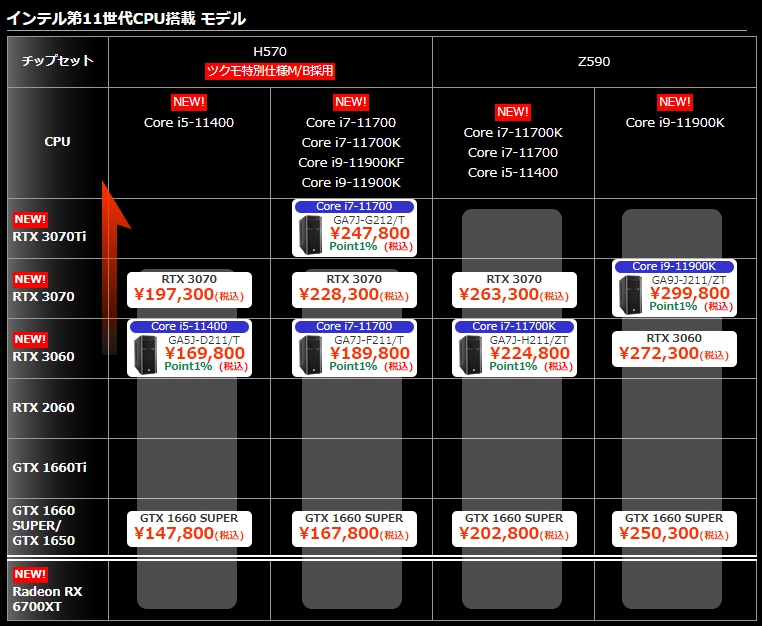
Task: Click the RTX 3060 row label
Action: [43, 356]
